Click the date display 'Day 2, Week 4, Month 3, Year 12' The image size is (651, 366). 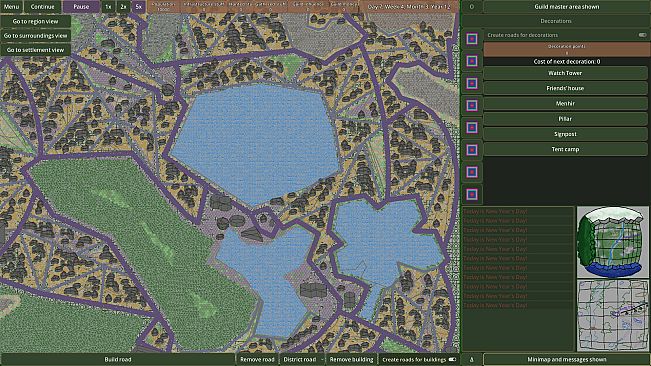tap(409, 7)
